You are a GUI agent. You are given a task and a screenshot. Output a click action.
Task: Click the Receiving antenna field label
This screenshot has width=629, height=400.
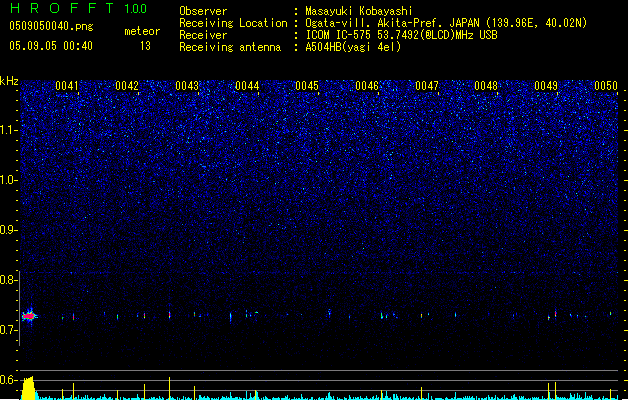point(230,47)
